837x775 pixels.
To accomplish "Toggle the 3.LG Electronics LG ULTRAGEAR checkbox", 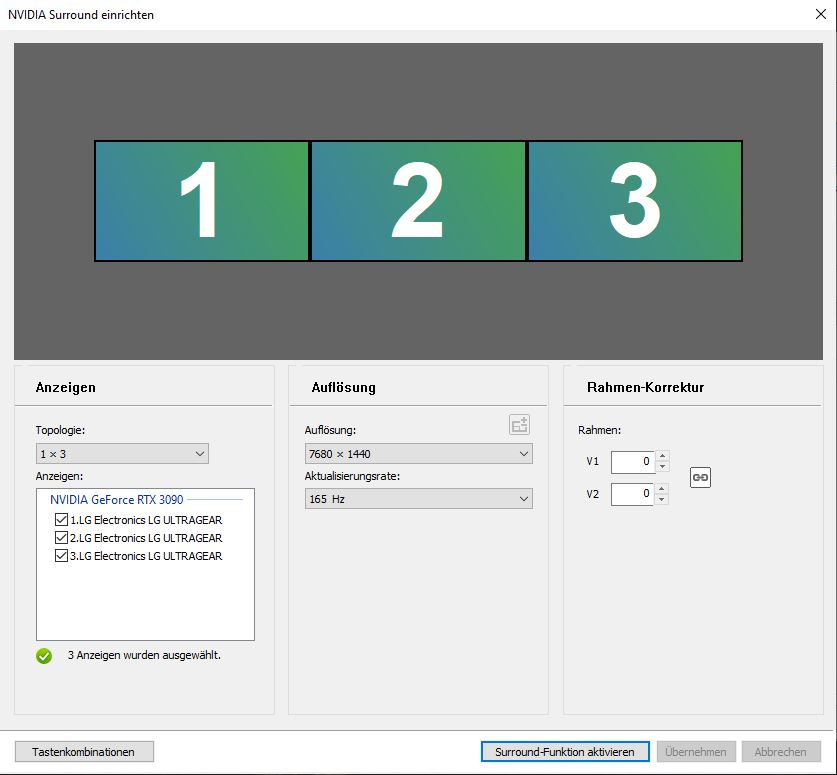I will point(61,556).
